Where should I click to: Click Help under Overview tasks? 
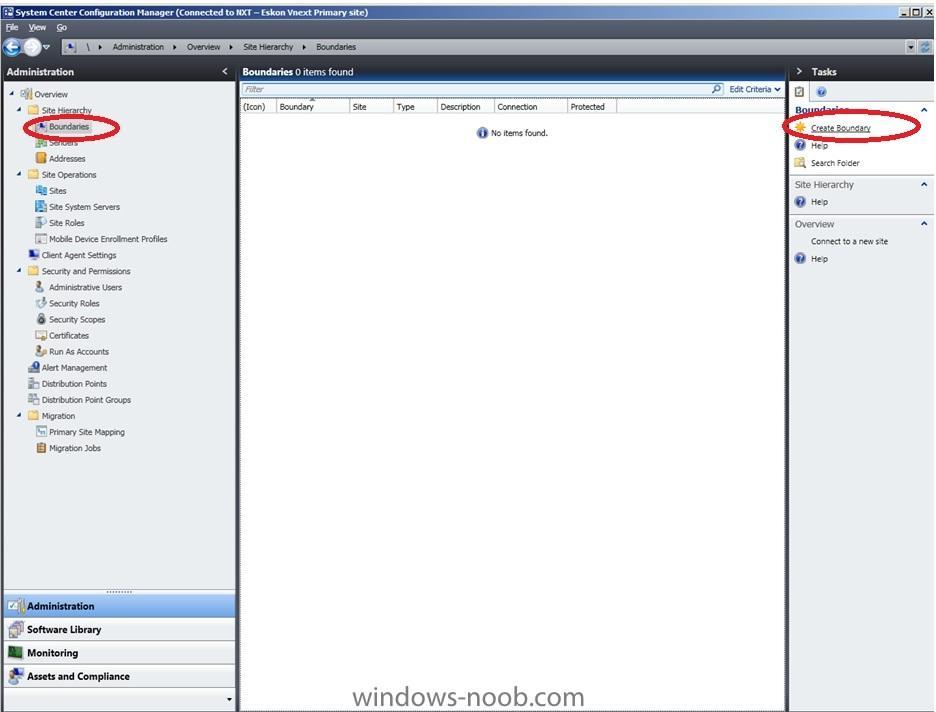coord(819,258)
